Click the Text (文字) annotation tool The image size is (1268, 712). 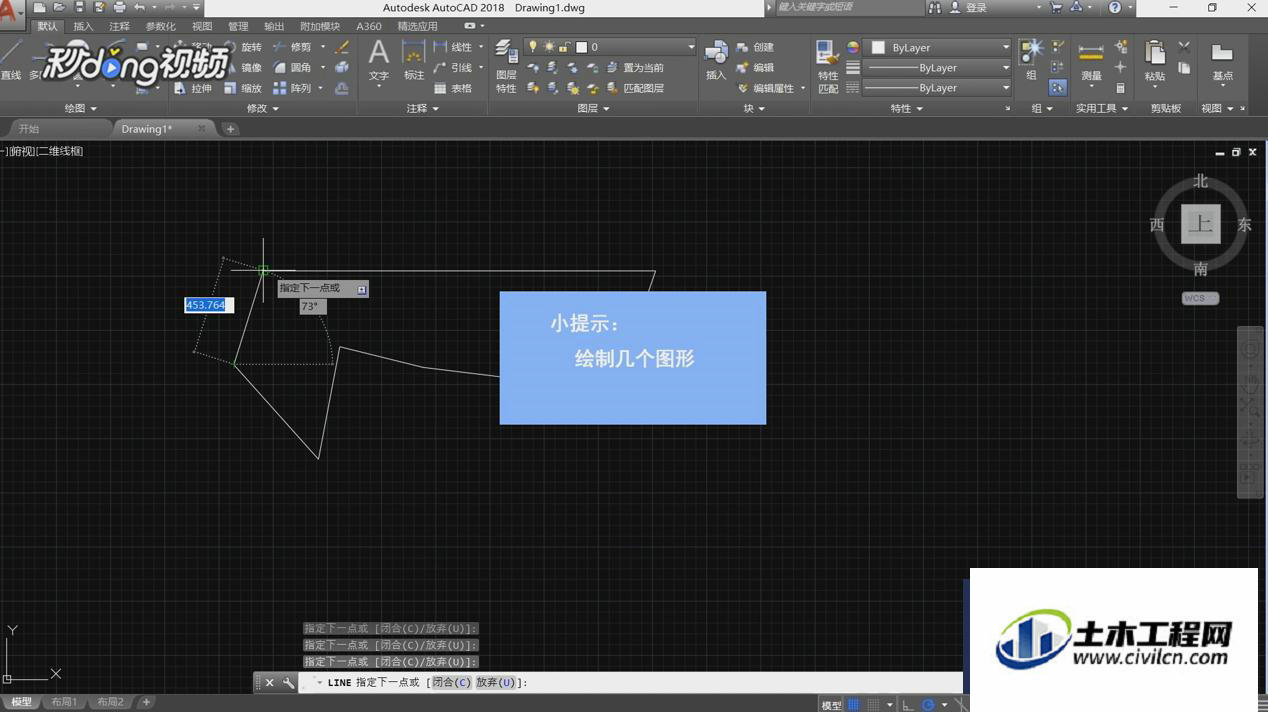(x=379, y=60)
